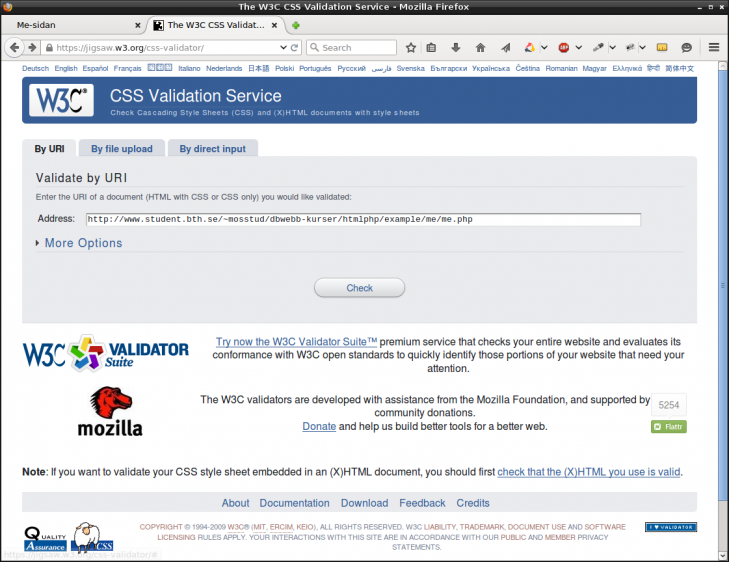The height and width of the screenshot is (562, 729).
Task: Click the Firebug bug icon
Action: (630, 47)
